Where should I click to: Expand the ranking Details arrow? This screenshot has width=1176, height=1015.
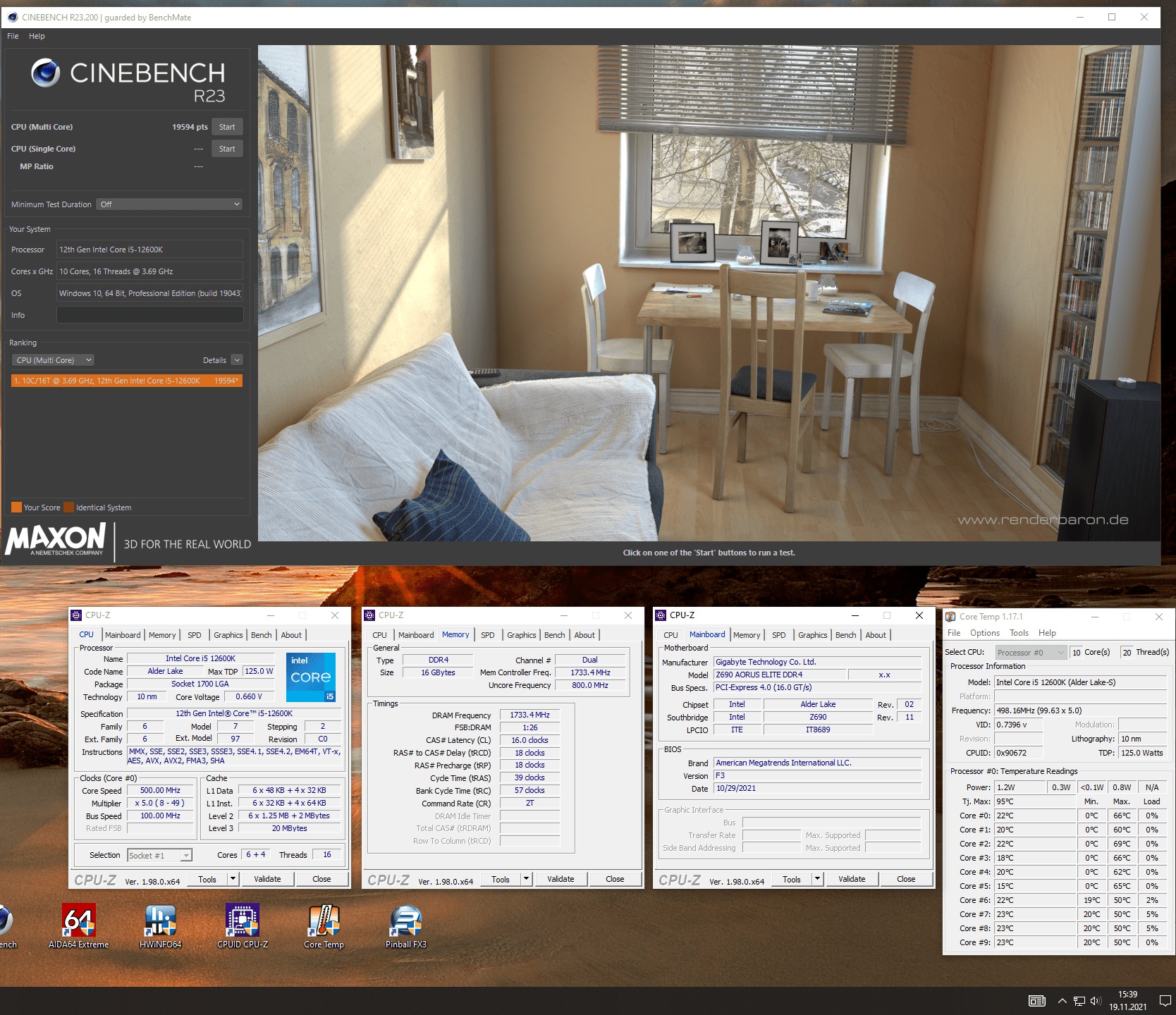tap(237, 360)
